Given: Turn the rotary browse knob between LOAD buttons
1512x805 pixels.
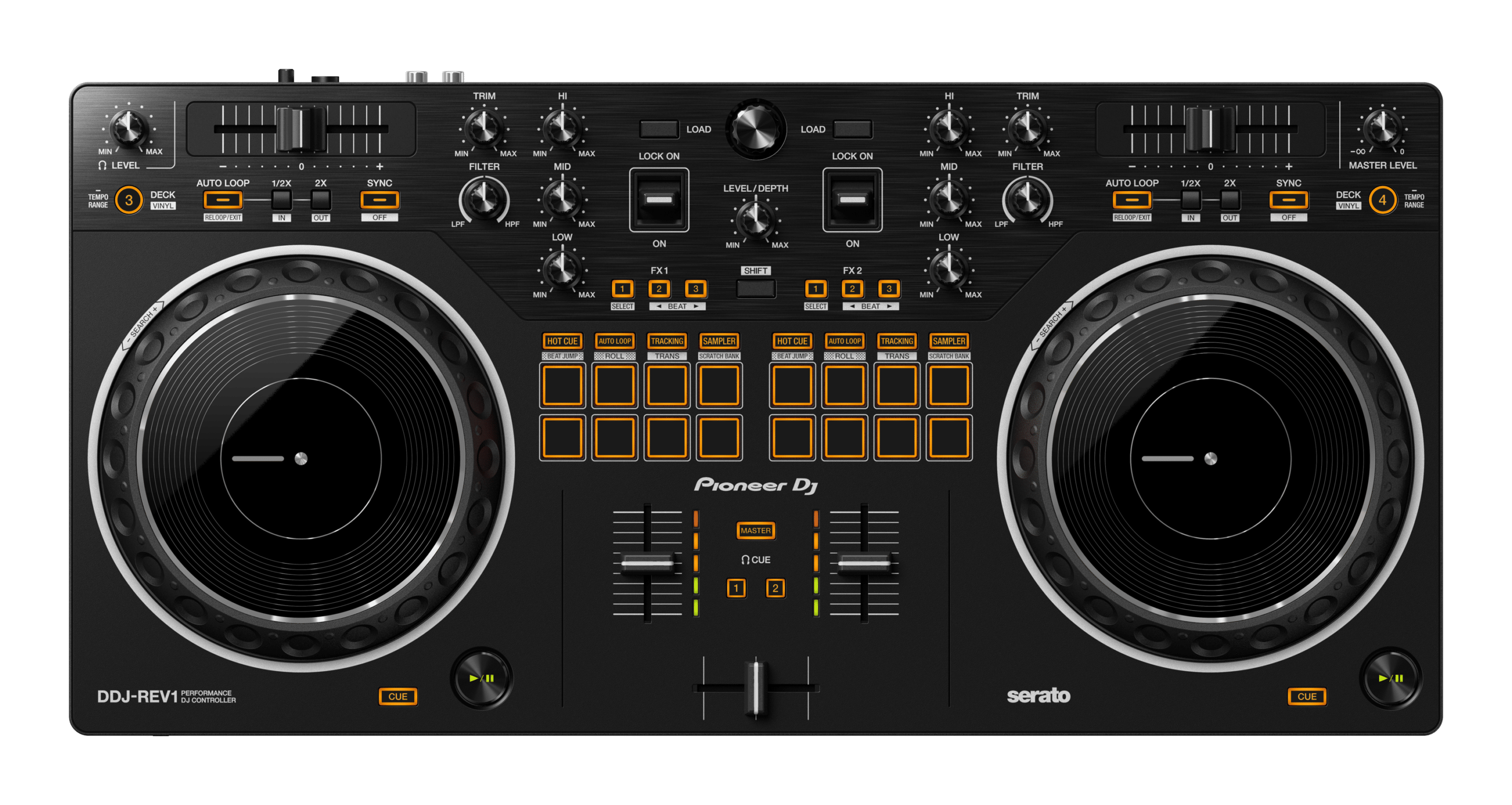Looking at the screenshot, I should click(x=756, y=129).
